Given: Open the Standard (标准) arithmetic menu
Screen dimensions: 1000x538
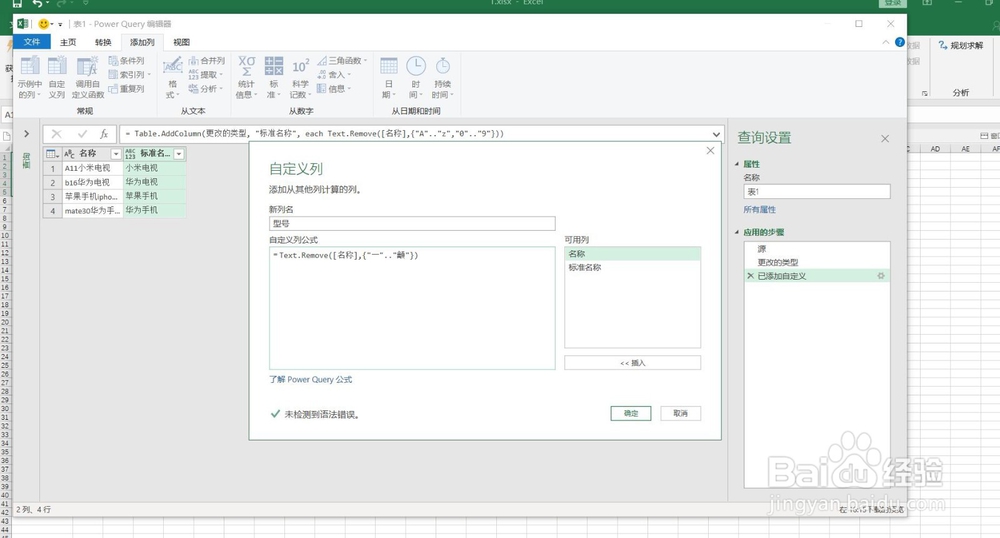Looking at the screenshot, I should pos(274,77).
